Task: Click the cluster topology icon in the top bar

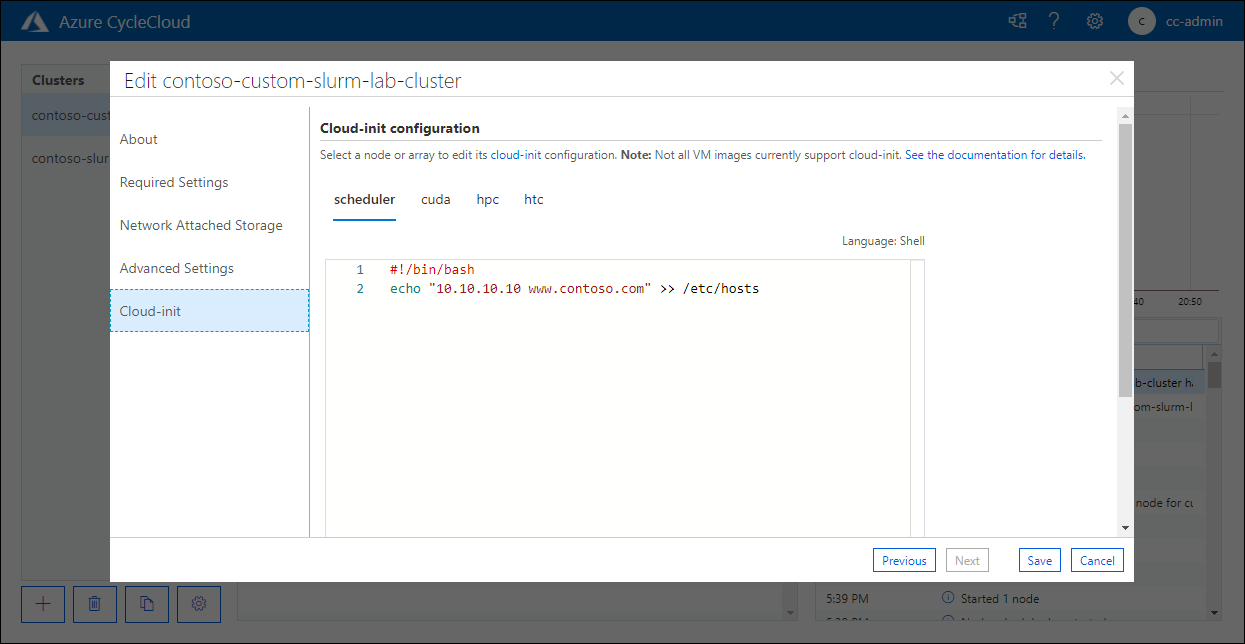Action: click(x=1016, y=20)
